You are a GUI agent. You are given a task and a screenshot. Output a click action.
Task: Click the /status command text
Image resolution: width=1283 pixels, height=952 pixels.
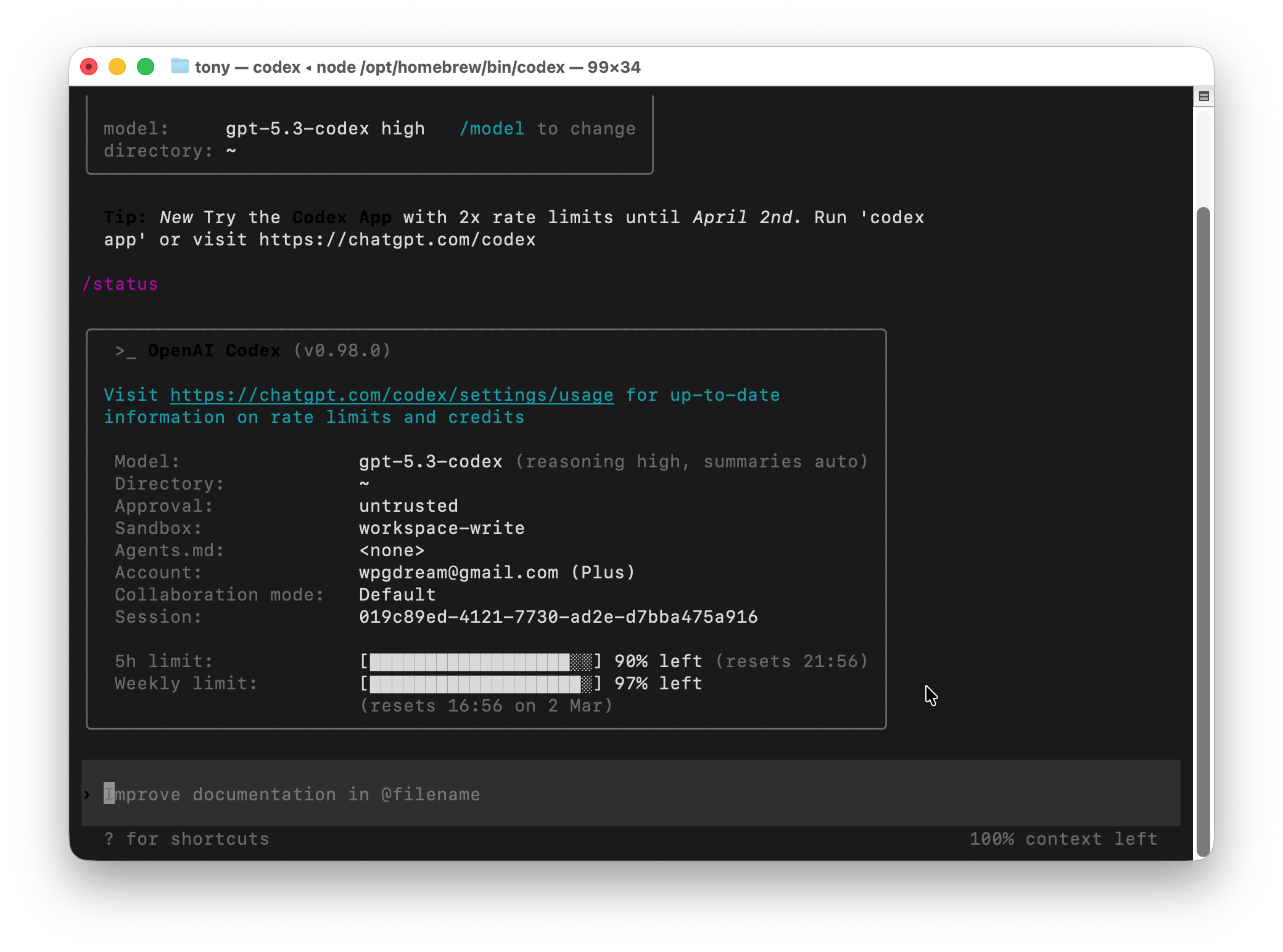(x=121, y=284)
